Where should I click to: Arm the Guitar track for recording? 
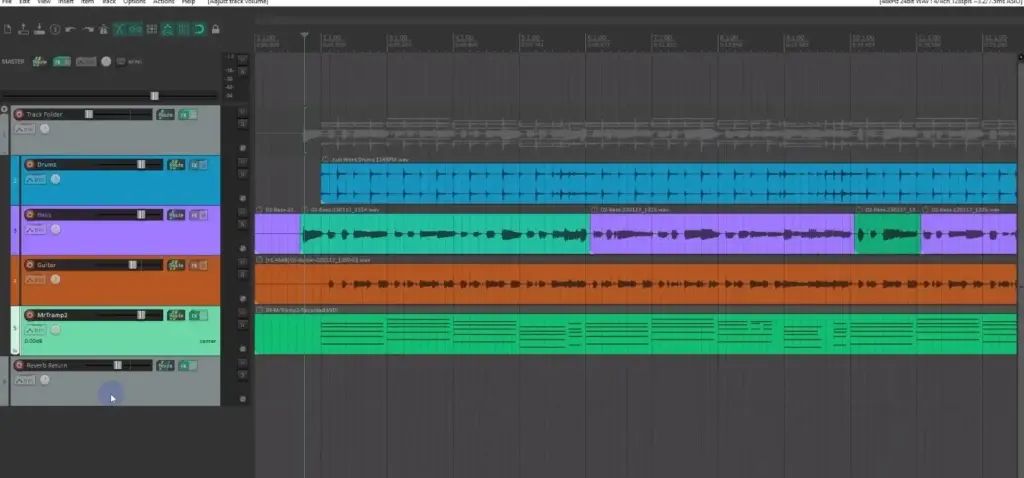pos(29,265)
